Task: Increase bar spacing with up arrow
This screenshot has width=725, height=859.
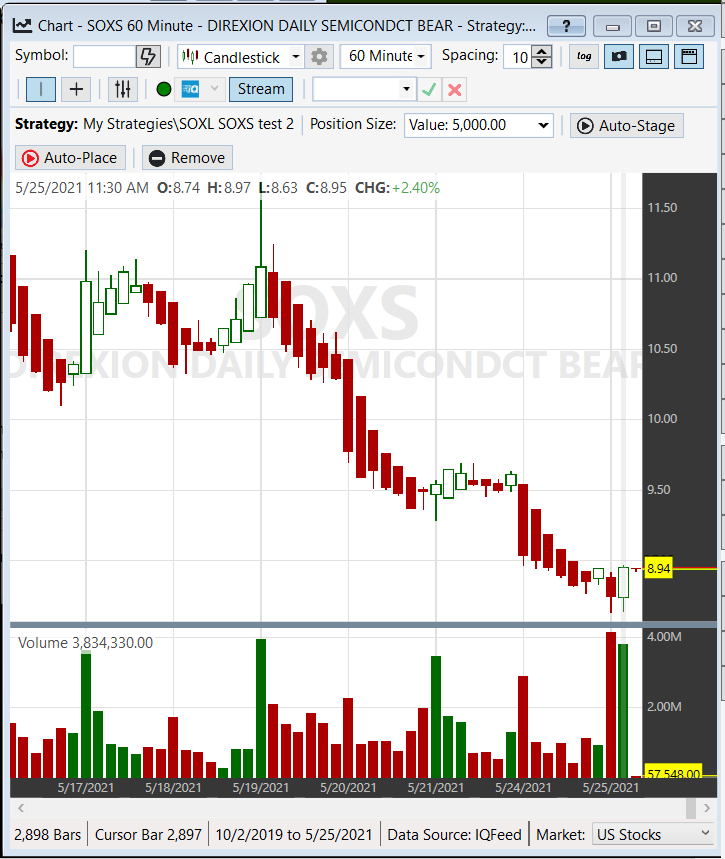Action: [x=542, y=51]
